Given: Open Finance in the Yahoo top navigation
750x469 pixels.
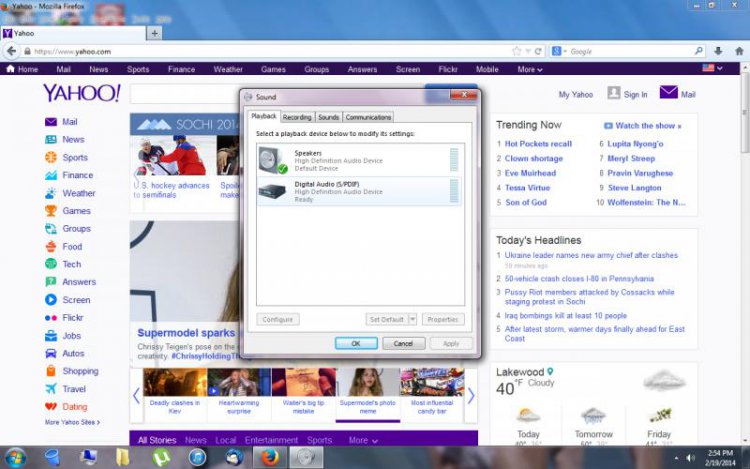Looking at the screenshot, I should pos(181,69).
